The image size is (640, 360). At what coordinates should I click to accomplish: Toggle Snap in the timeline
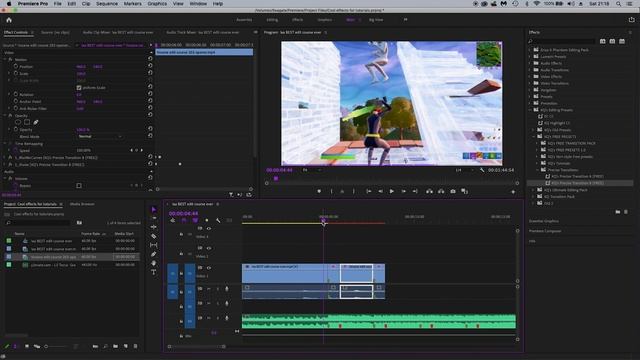click(x=184, y=220)
